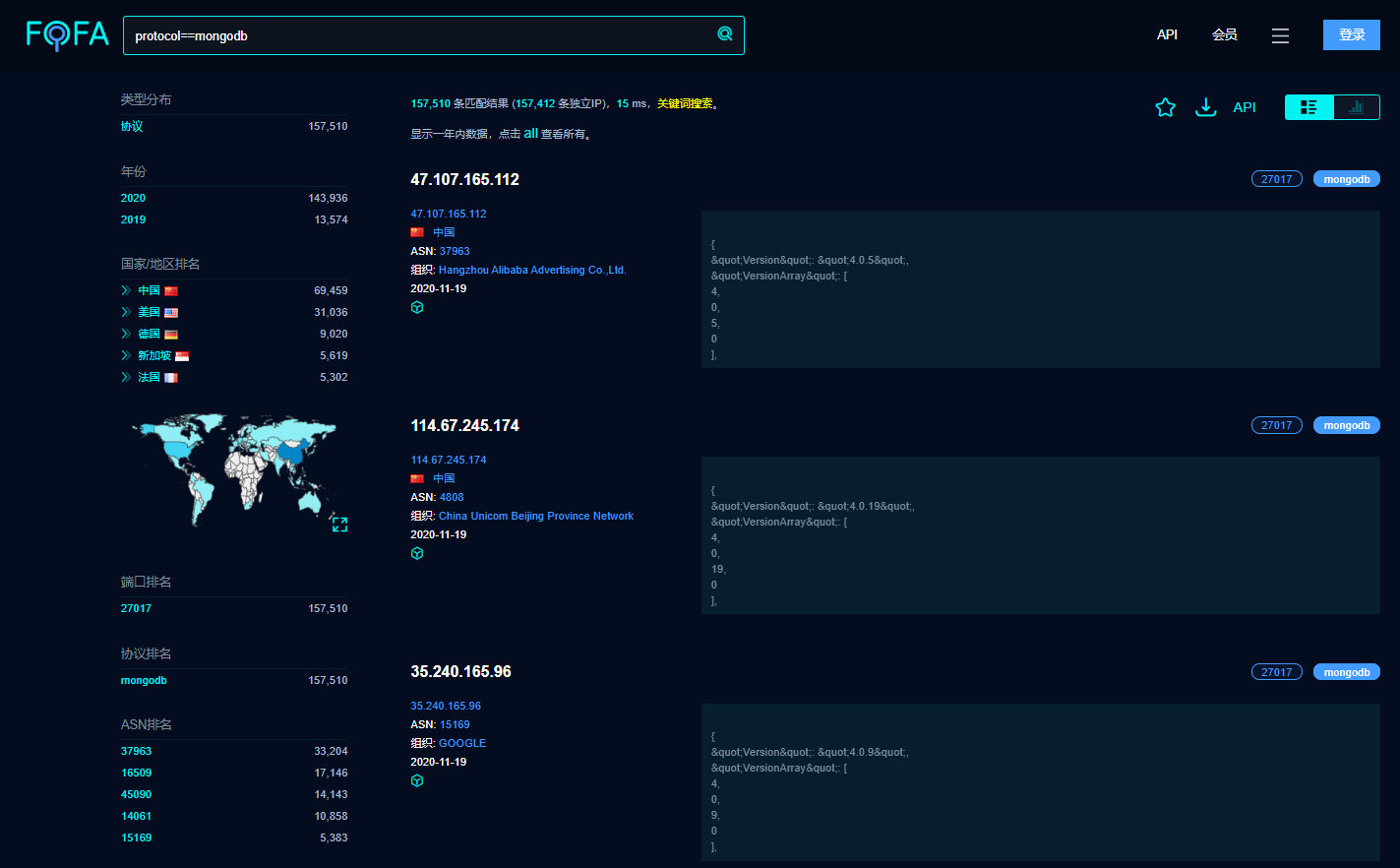Filter by year 2019
Screen dimensions: 1400x868
point(133,219)
